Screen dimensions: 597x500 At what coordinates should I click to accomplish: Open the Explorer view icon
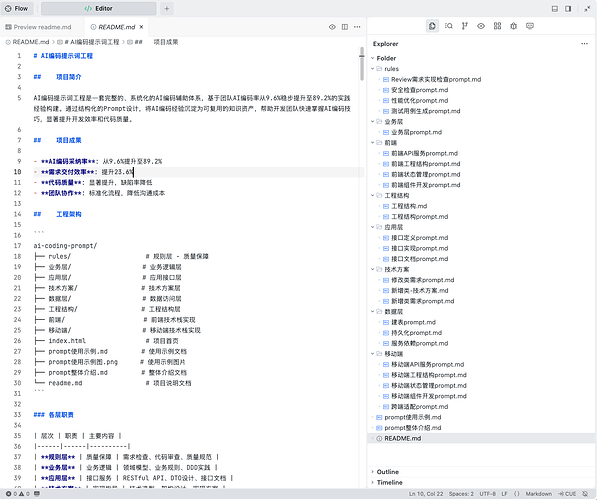point(432,26)
